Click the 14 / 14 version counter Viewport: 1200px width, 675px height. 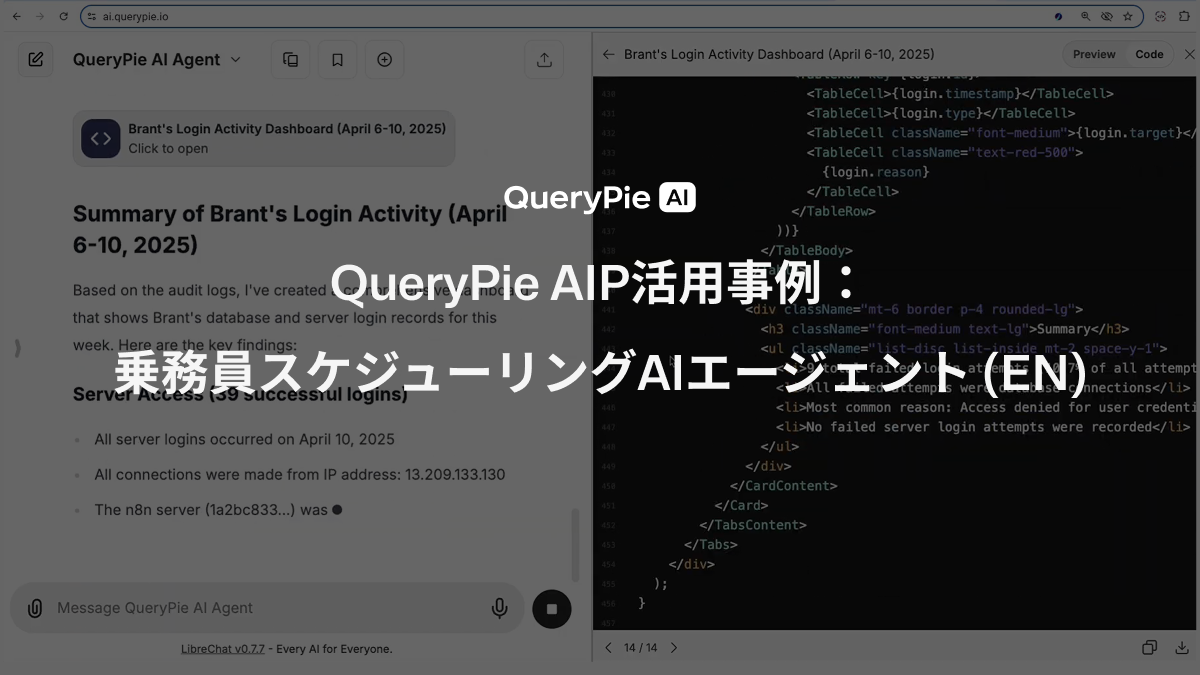640,648
